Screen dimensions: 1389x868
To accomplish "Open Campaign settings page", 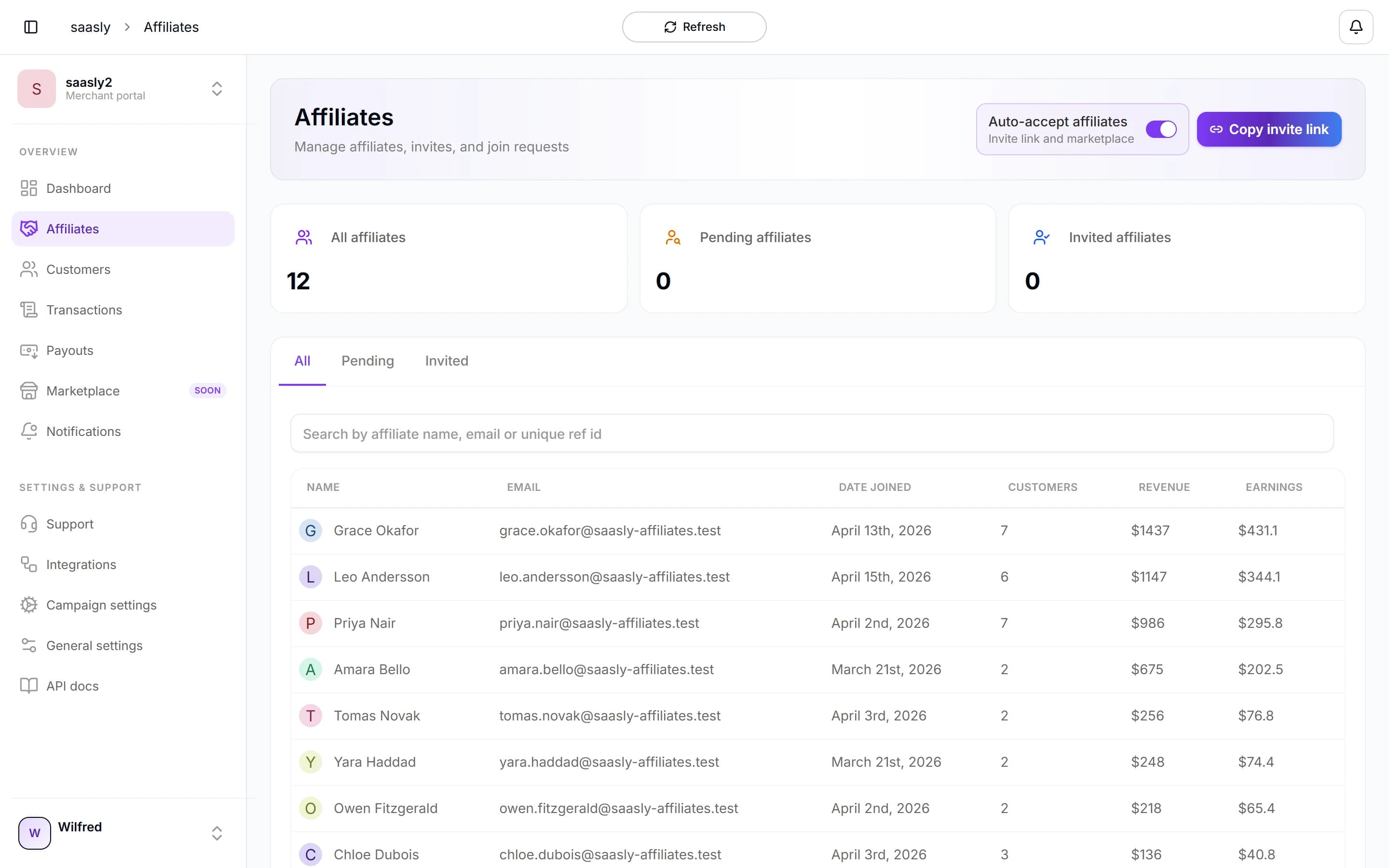I will point(123,605).
